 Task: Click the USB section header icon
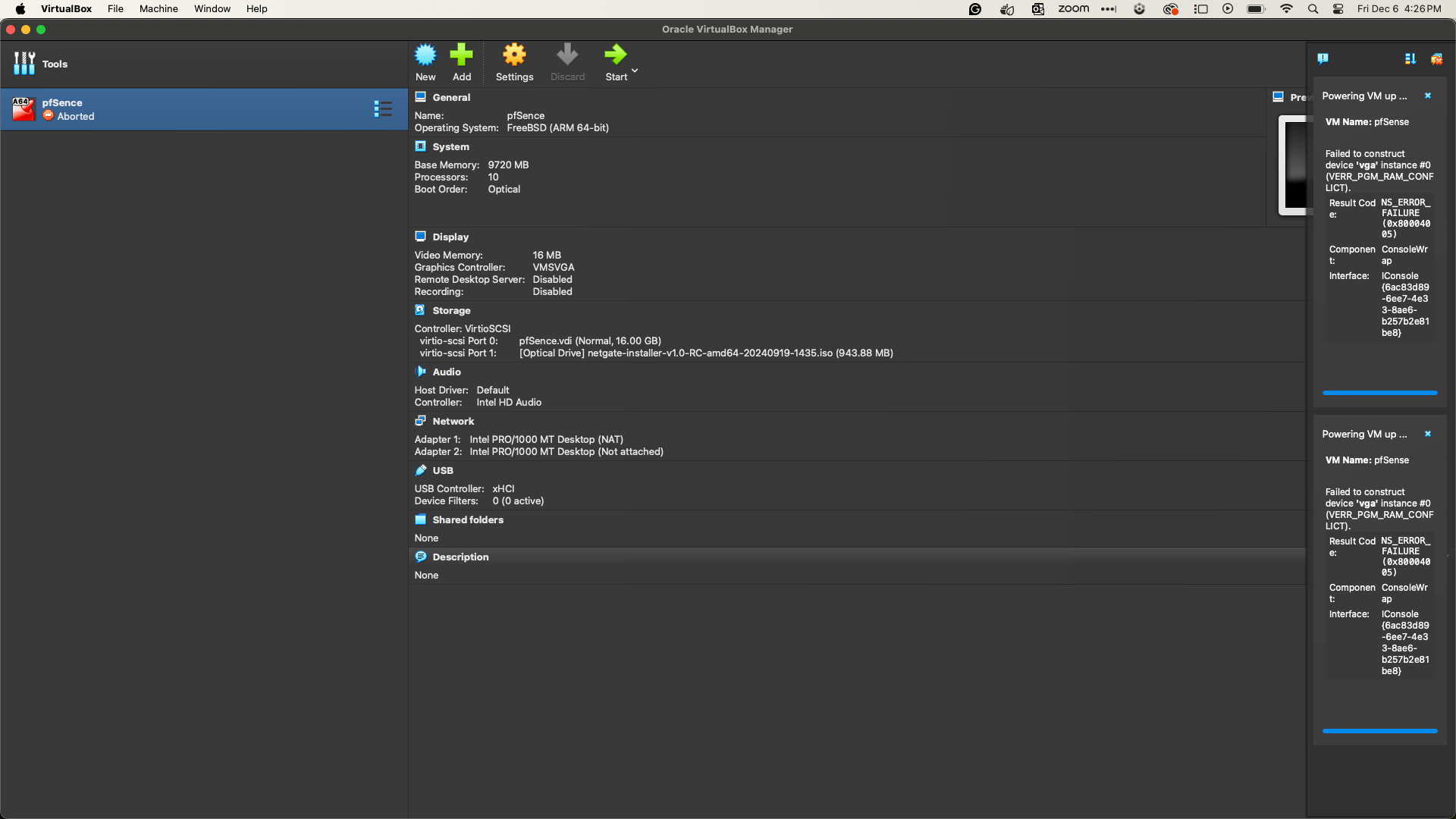(x=420, y=470)
